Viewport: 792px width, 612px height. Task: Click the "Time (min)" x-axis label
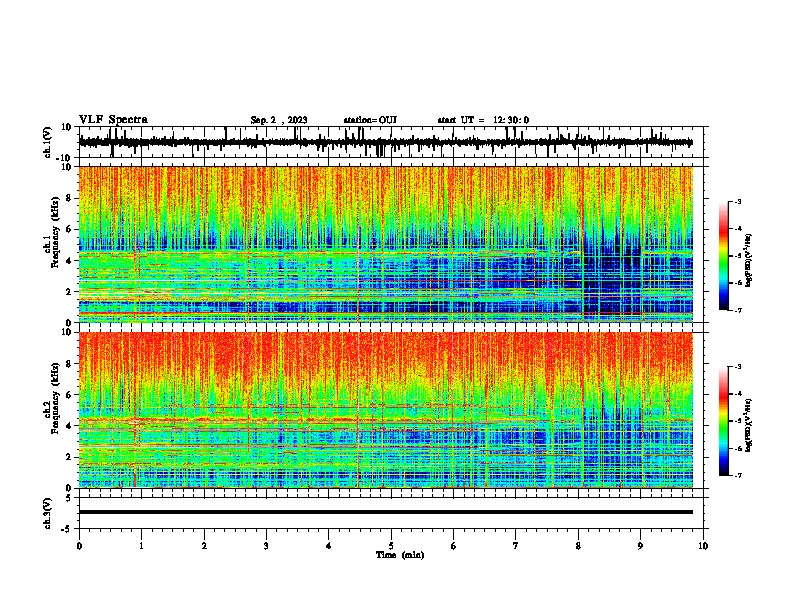point(400,555)
